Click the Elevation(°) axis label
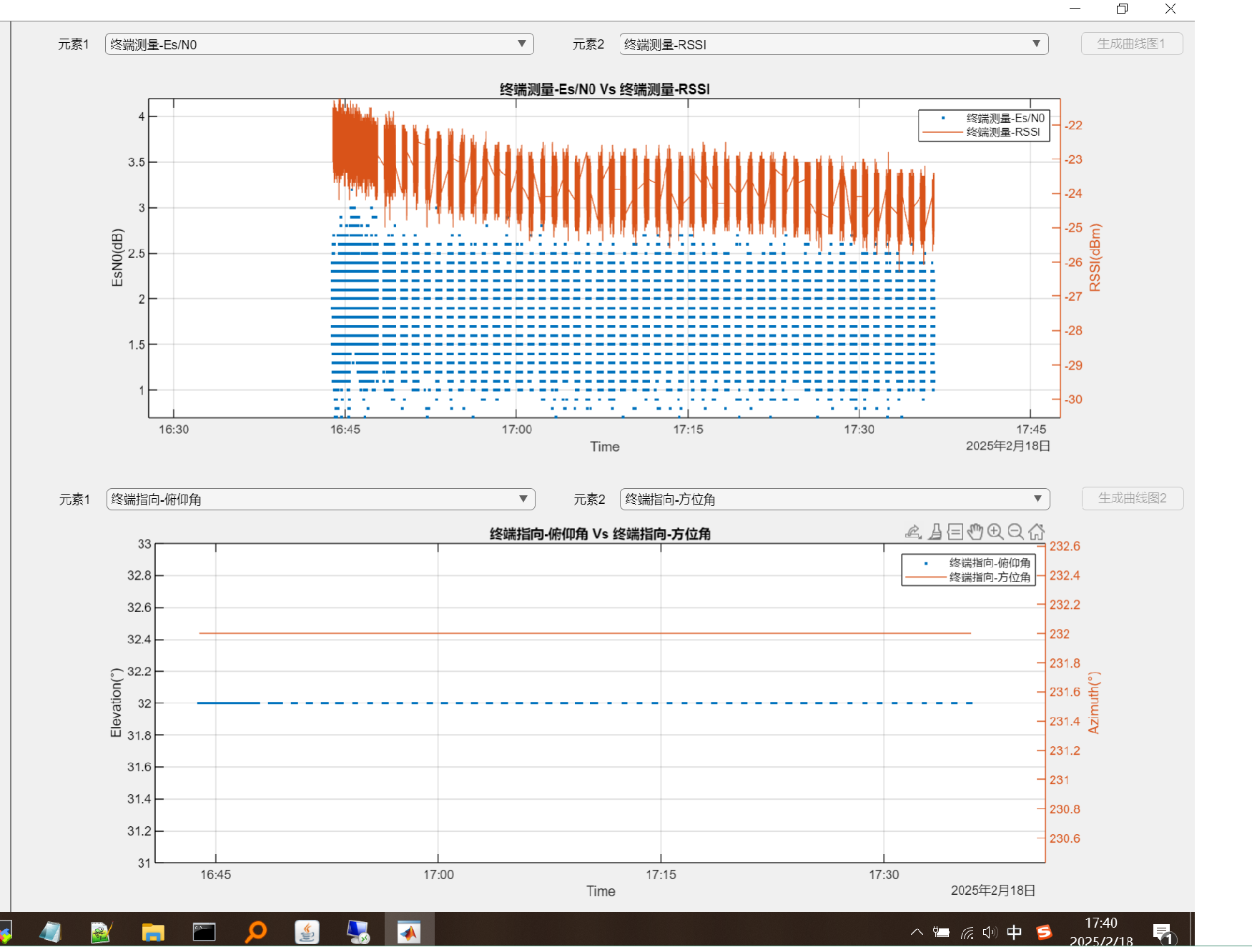This screenshot has height=952, width=1252. pos(116,703)
